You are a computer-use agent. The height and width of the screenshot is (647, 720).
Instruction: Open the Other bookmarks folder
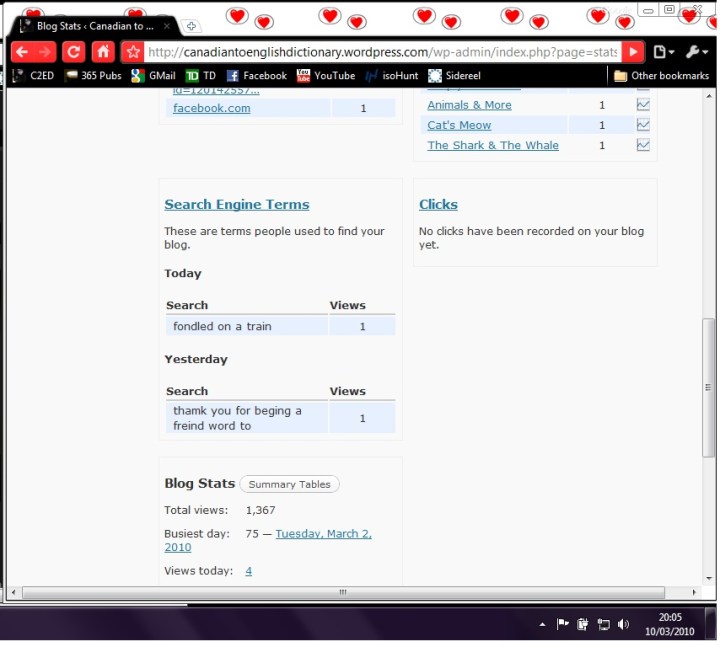(x=661, y=75)
